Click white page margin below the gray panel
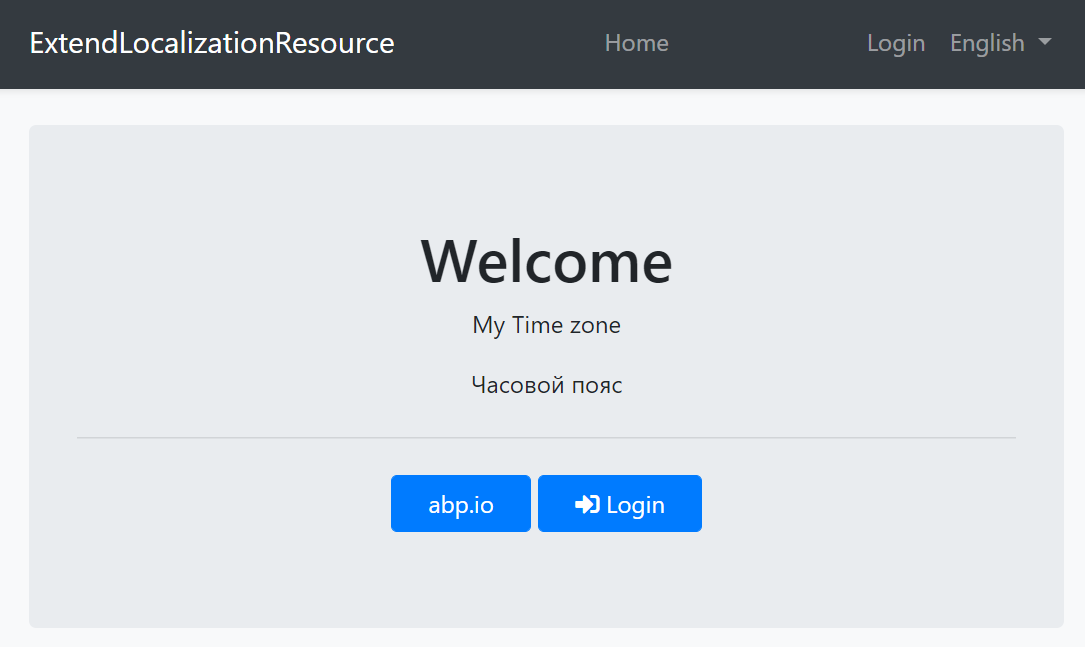Screen dimensions: 1085x647 point(546,638)
